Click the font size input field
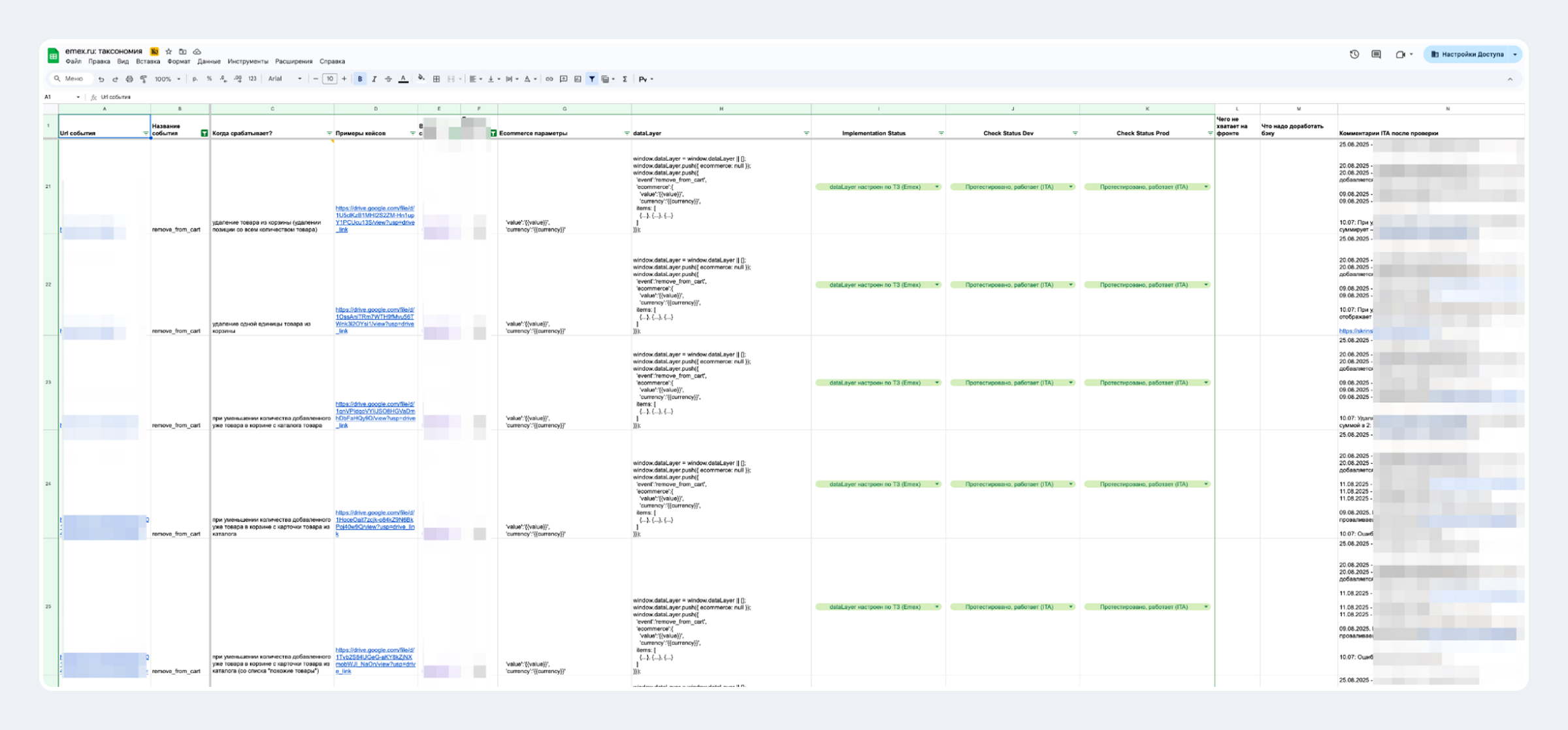1568x730 pixels. click(x=330, y=79)
